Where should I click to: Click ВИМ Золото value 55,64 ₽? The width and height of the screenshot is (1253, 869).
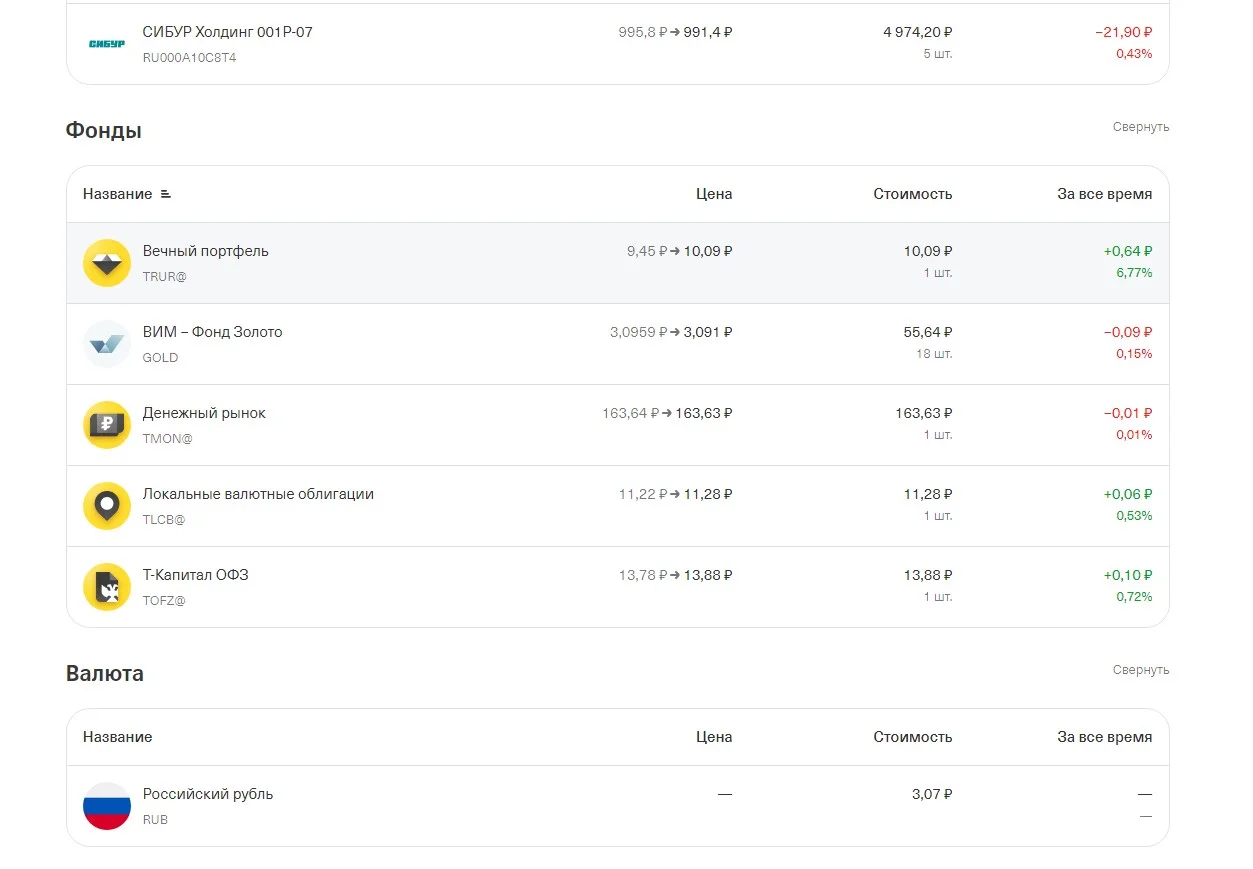[x=928, y=332]
